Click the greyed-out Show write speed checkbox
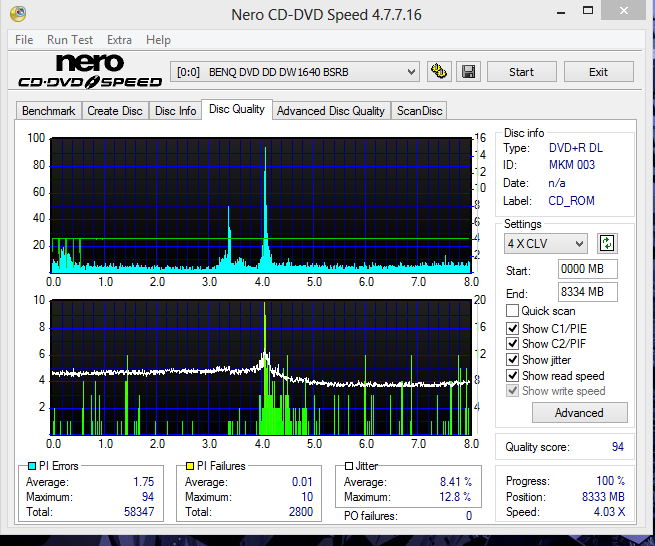The image size is (655, 546). coord(513,391)
